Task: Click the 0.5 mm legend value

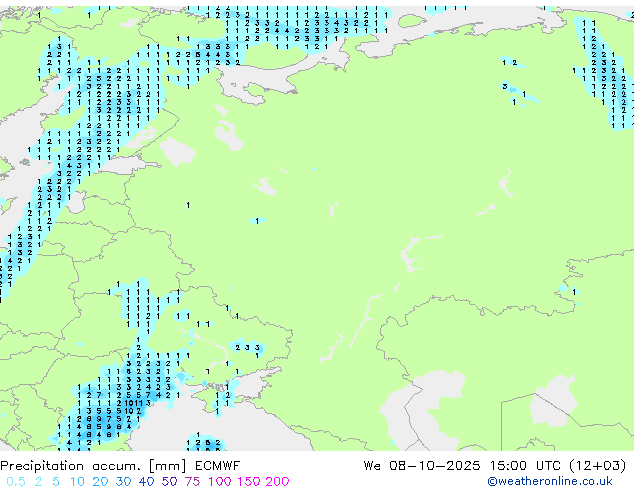Action: pyautogui.click(x=16, y=482)
